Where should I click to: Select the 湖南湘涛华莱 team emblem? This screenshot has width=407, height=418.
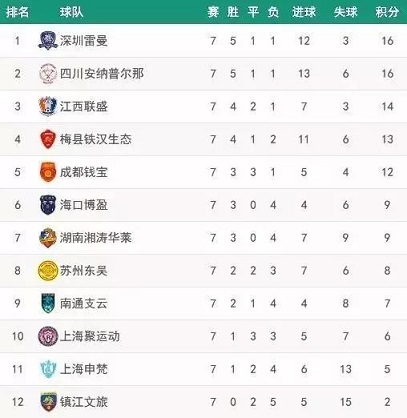click(48, 238)
